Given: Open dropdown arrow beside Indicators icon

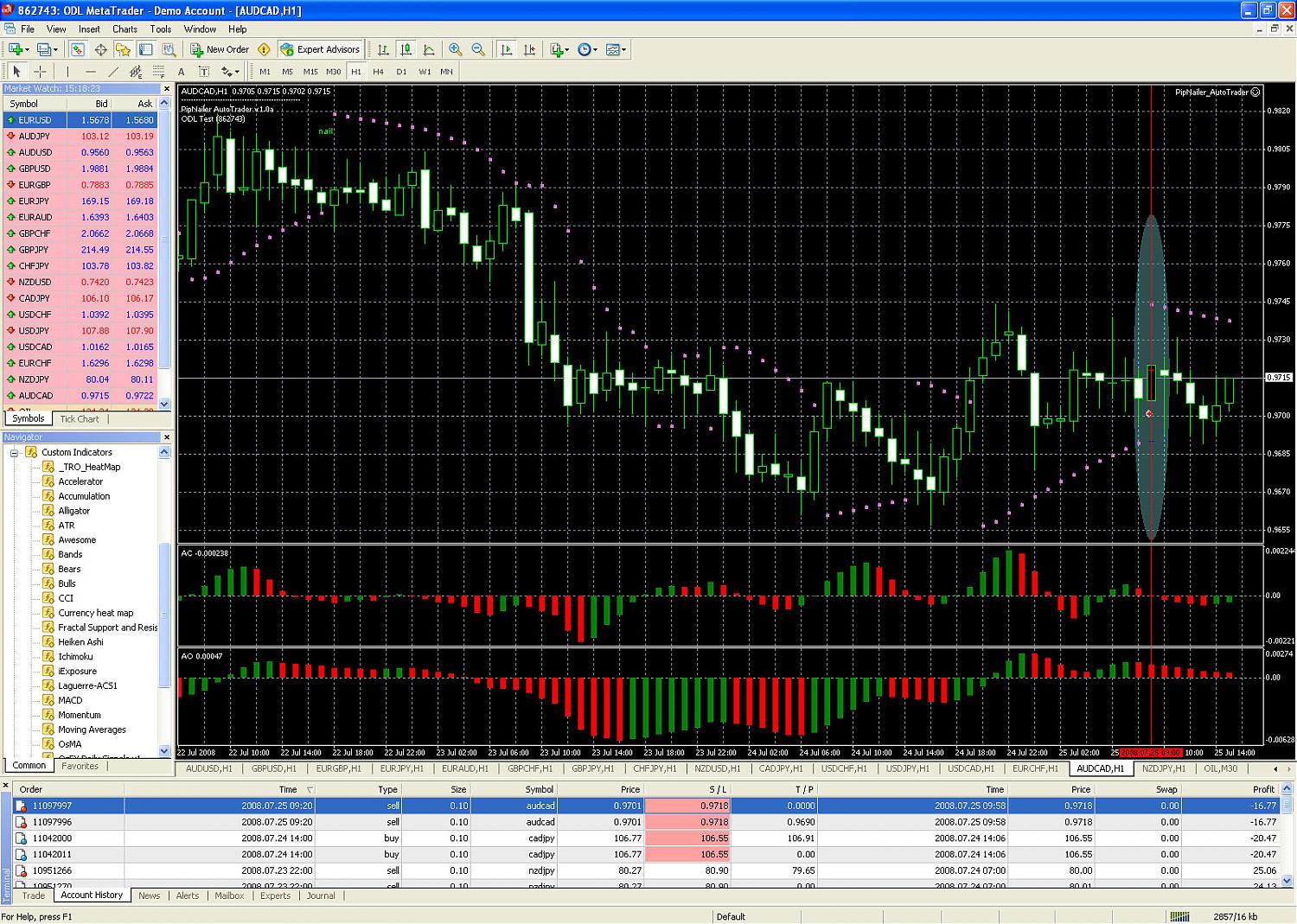Looking at the screenshot, I should point(568,49).
